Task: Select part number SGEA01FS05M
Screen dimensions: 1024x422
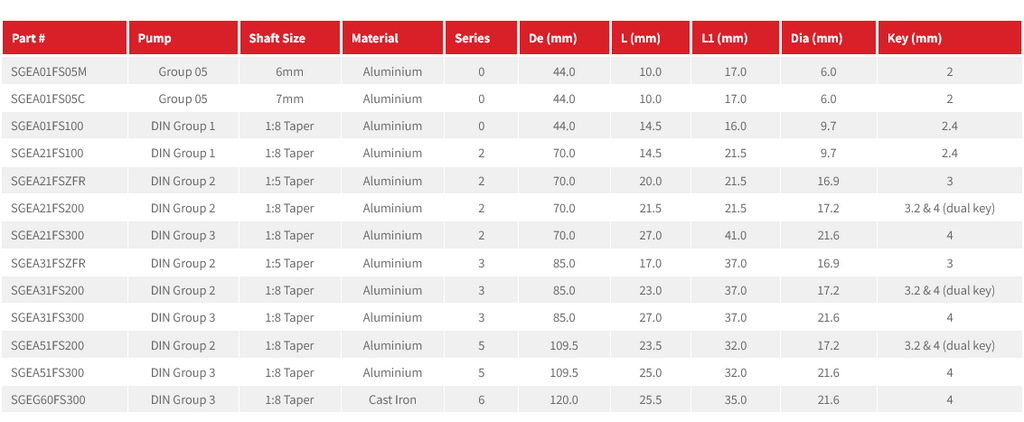Action: (49, 71)
